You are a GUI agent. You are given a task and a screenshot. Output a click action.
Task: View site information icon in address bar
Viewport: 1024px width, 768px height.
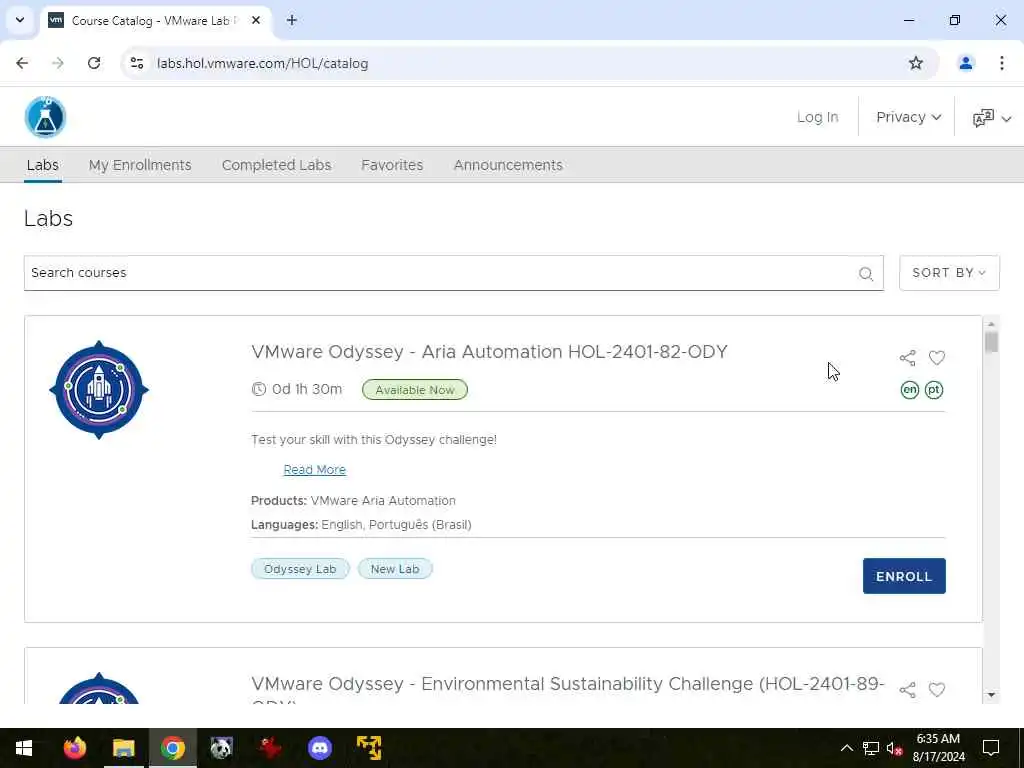[136, 63]
